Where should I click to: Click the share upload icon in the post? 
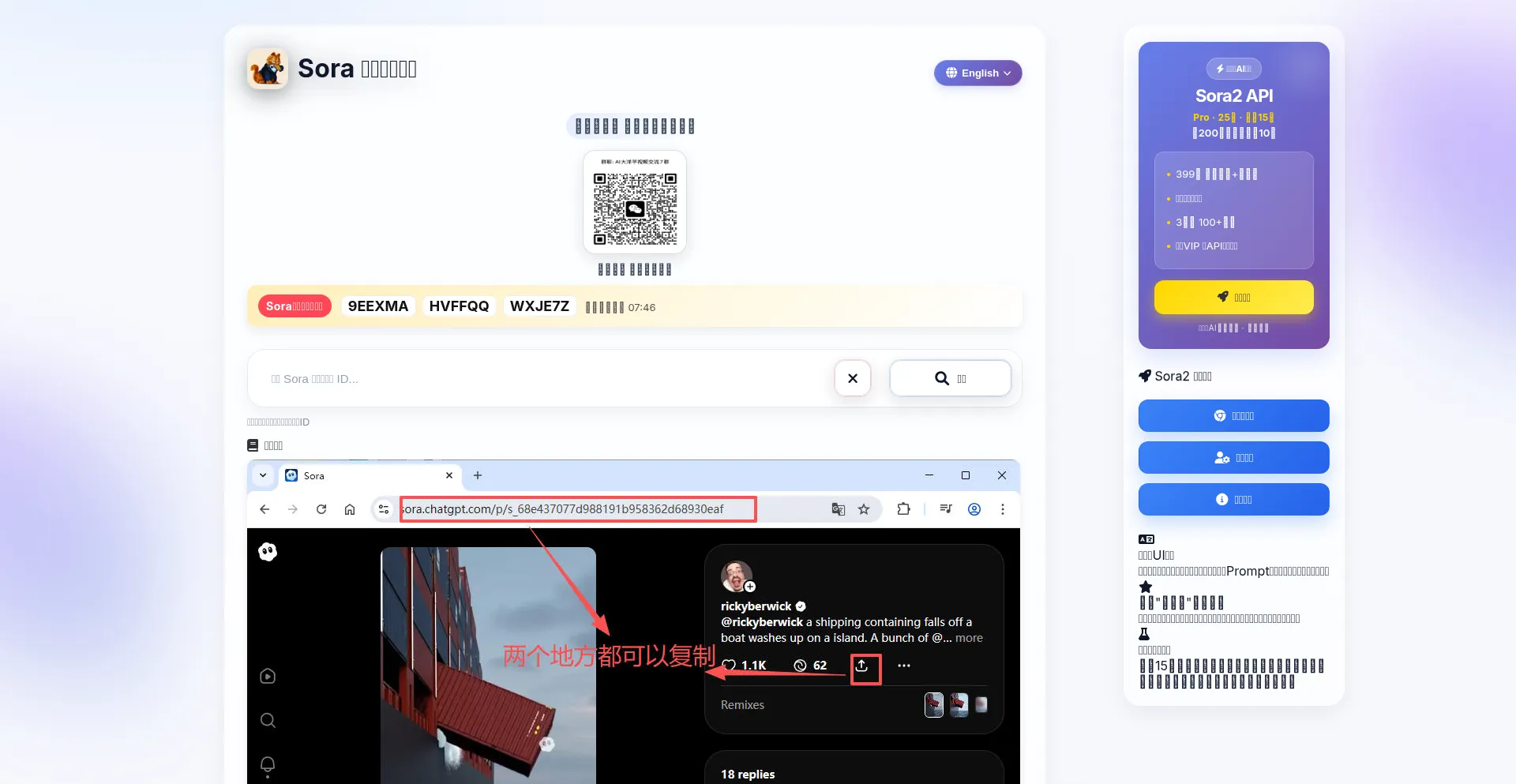tap(862, 666)
